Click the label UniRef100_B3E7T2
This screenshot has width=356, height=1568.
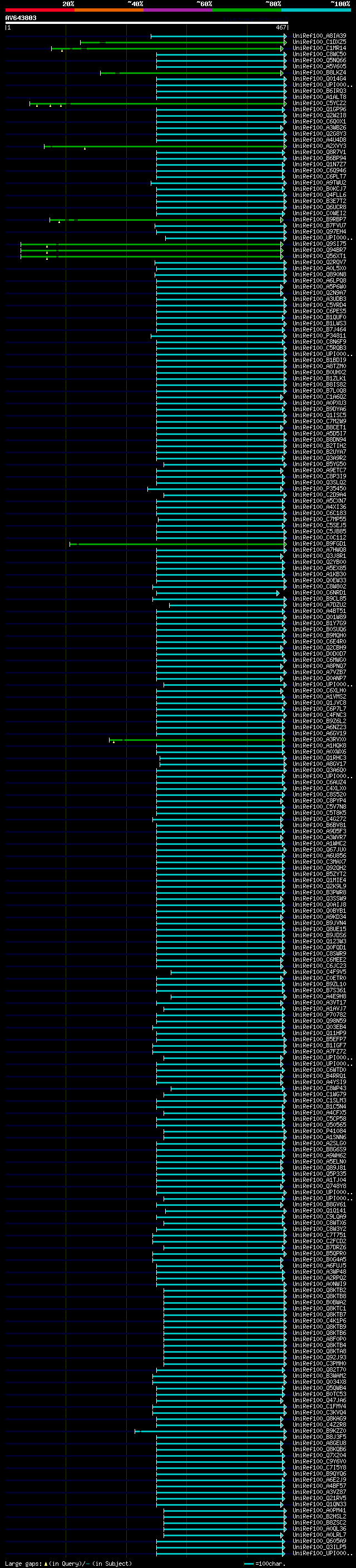(319, 201)
